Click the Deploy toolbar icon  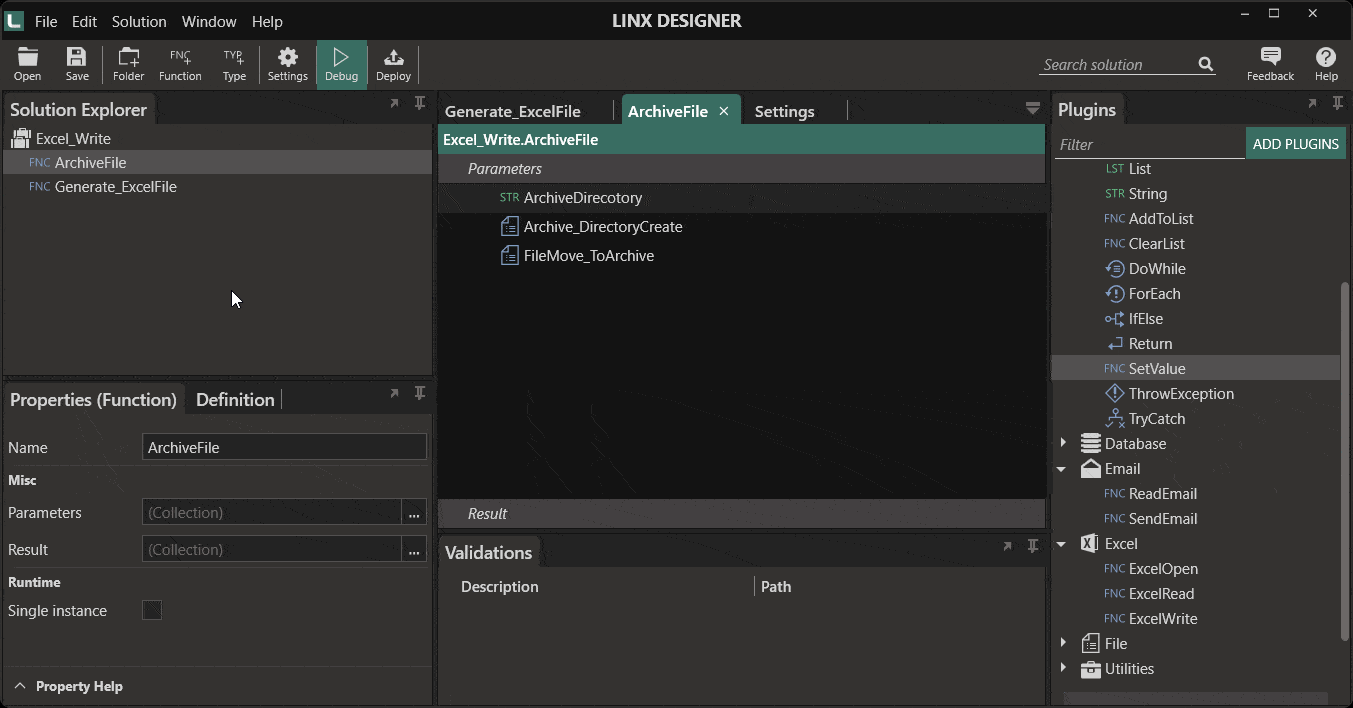tap(393, 64)
